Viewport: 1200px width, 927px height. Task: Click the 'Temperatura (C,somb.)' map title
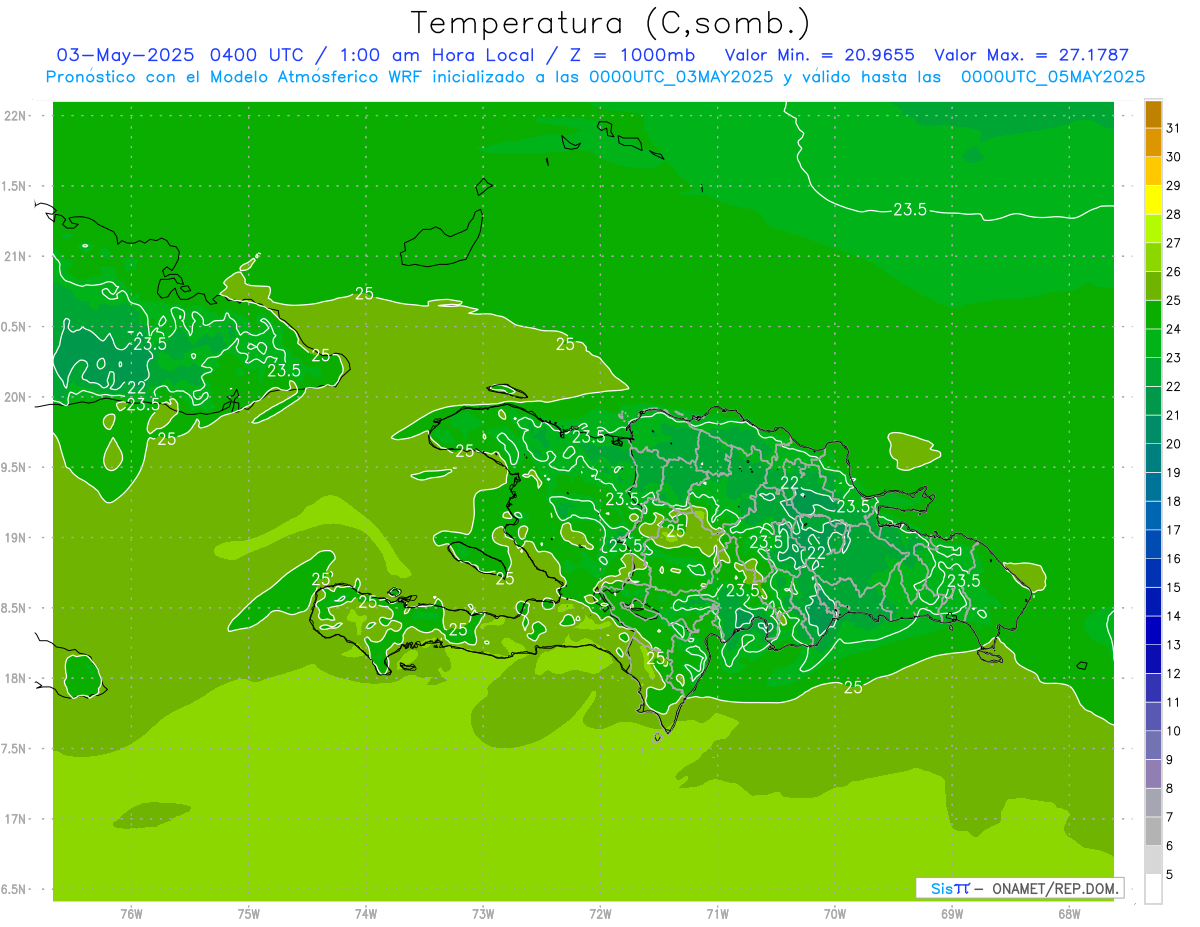[x=611, y=23]
